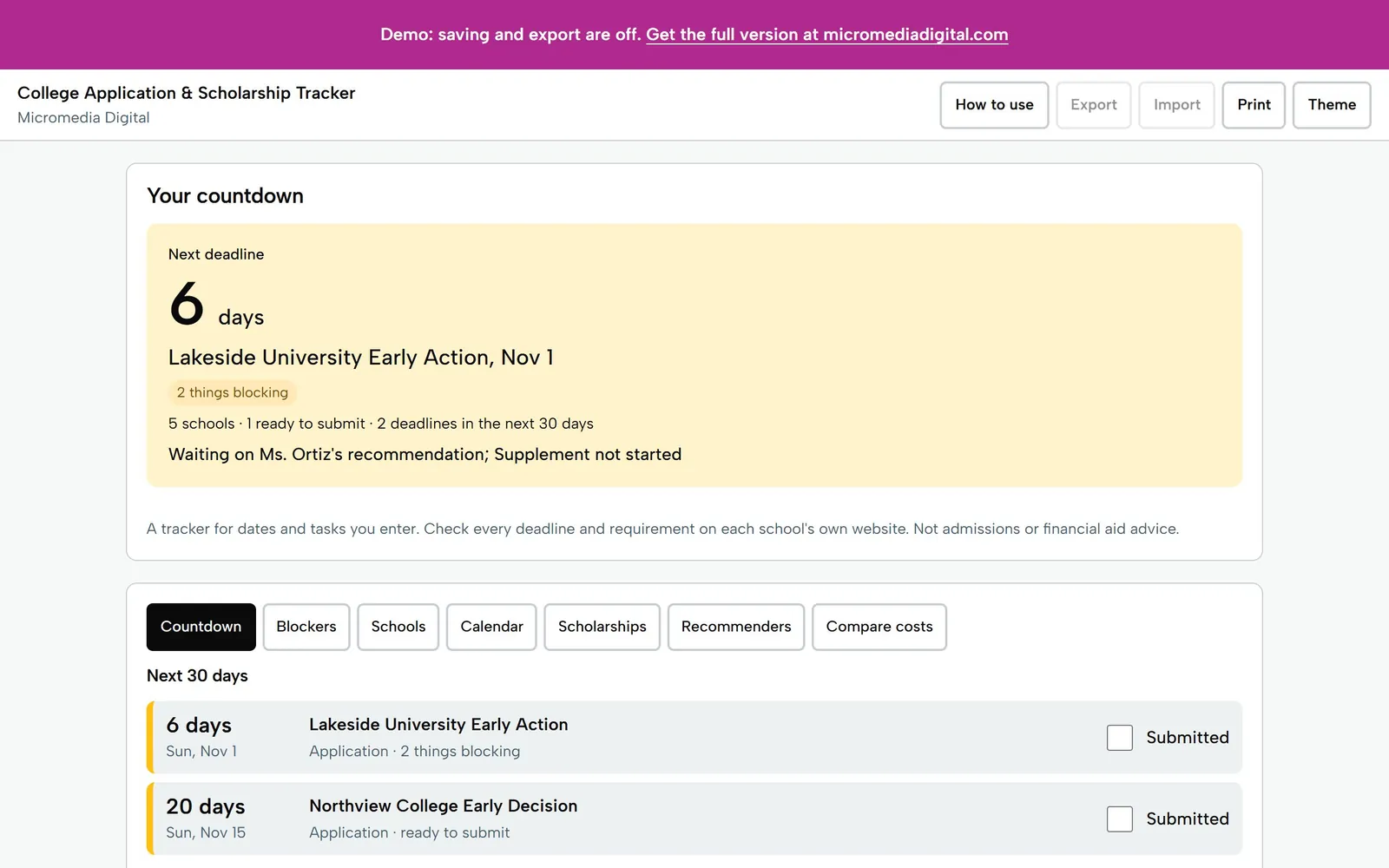The height and width of the screenshot is (868, 1389).
Task: Select the Lakeside University Early Action row title
Action: [x=438, y=725]
